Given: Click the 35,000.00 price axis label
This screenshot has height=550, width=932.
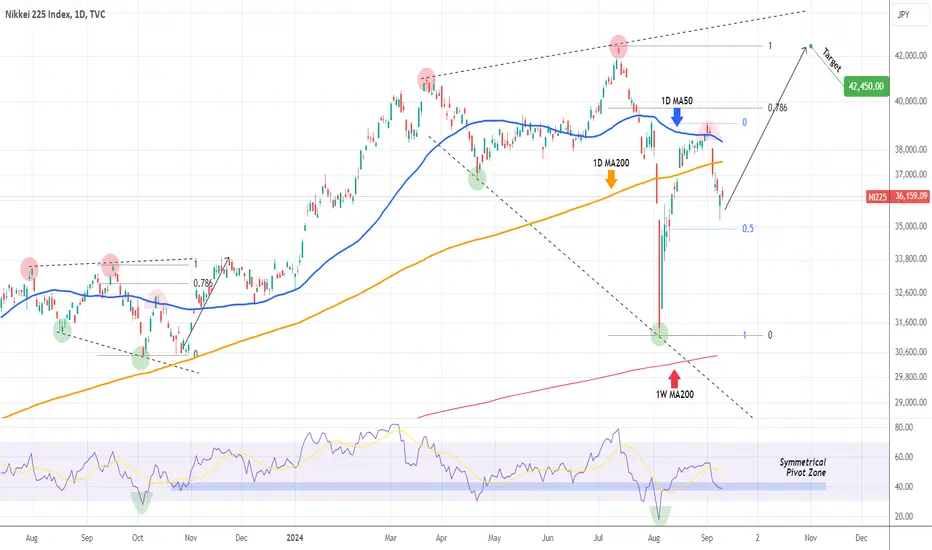Looking at the screenshot, I should pos(911,227).
